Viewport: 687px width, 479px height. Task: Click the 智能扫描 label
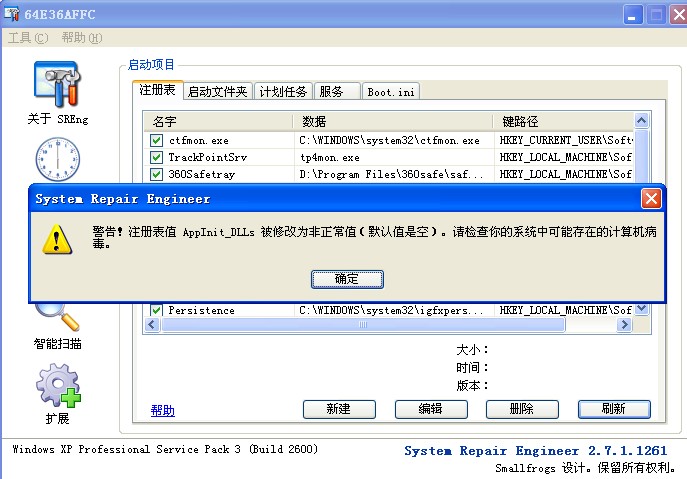pyautogui.click(x=57, y=344)
